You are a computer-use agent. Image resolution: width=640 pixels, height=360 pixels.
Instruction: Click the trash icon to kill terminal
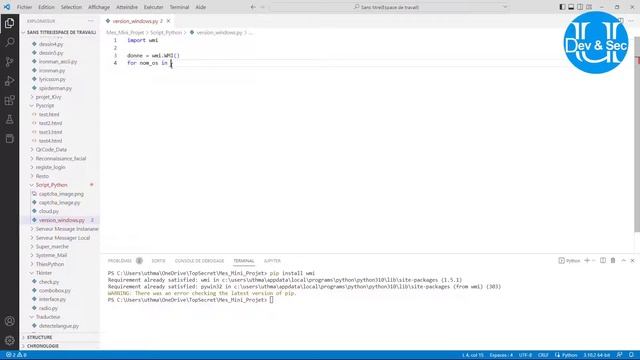pos(613,260)
